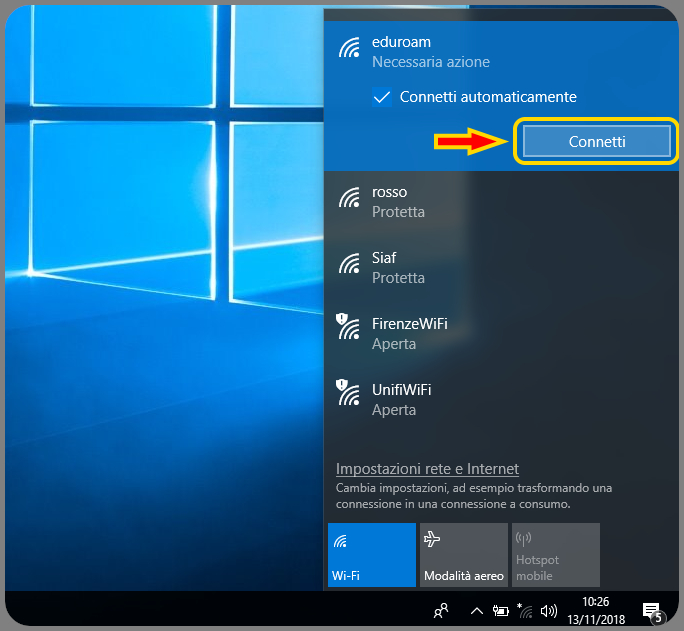The height and width of the screenshot is (631, 684).
Task: Click the Cambia impostazioni description text
Action: [x=474, y=496]
